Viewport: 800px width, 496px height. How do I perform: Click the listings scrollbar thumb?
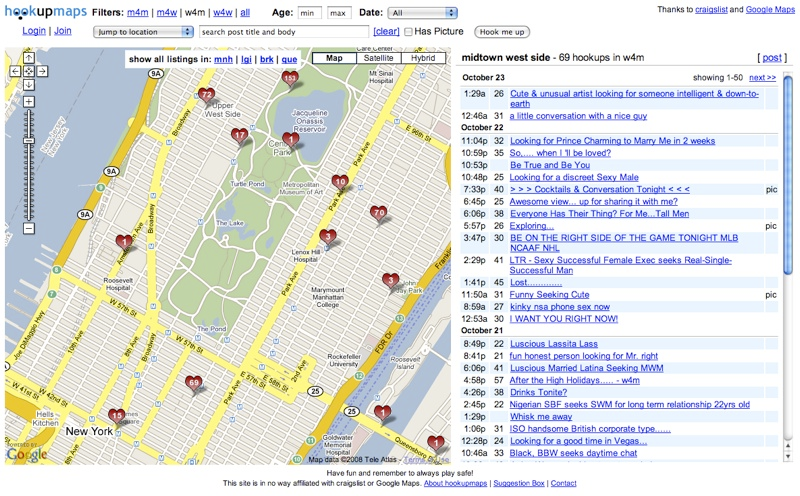[x=788, y=176]
